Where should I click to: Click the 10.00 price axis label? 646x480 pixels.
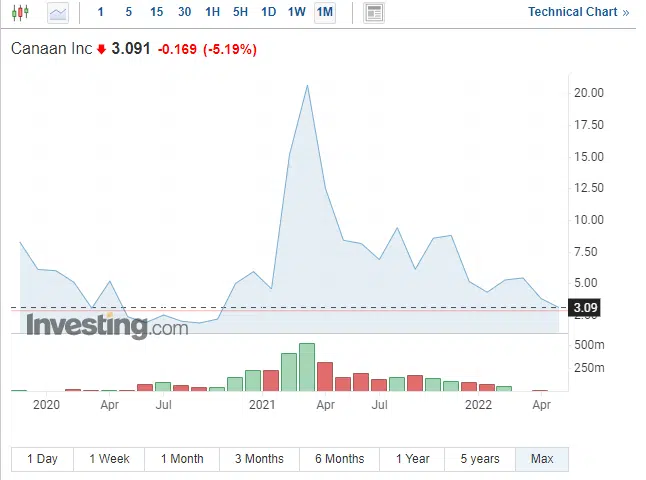point(589,220)
